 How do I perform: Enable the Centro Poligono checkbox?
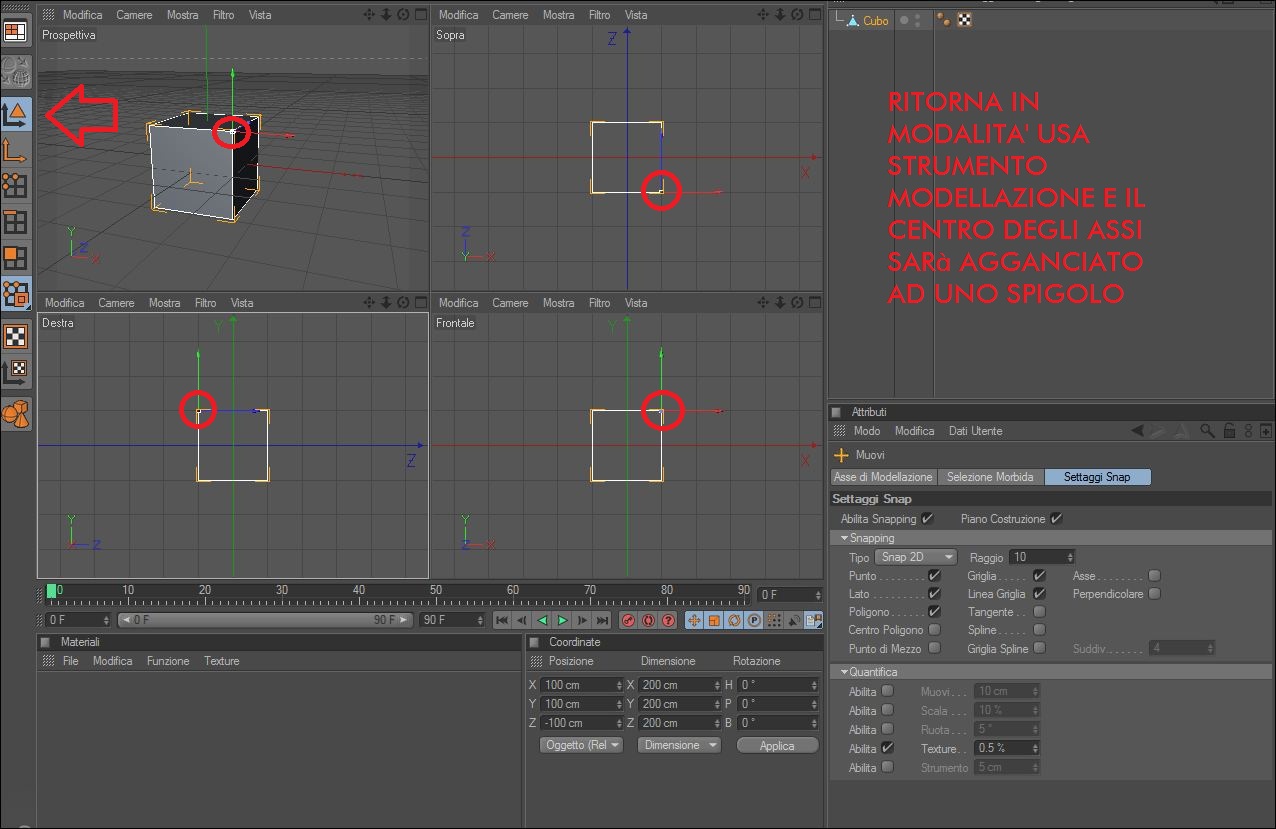coord(934,630)
